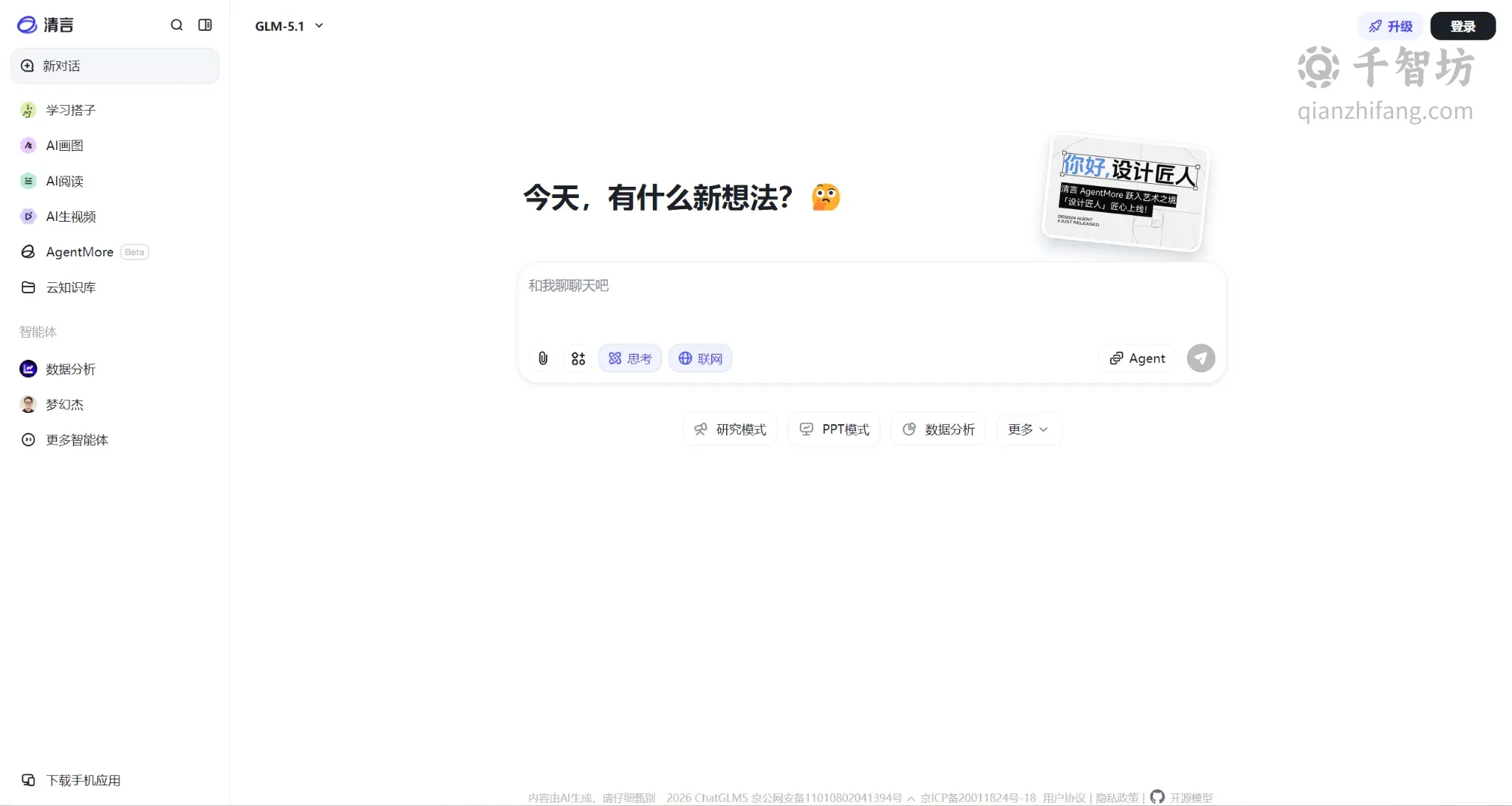
Task: Click the send message arrow button
Action: pyautogui.click(x=1201, y=358)
